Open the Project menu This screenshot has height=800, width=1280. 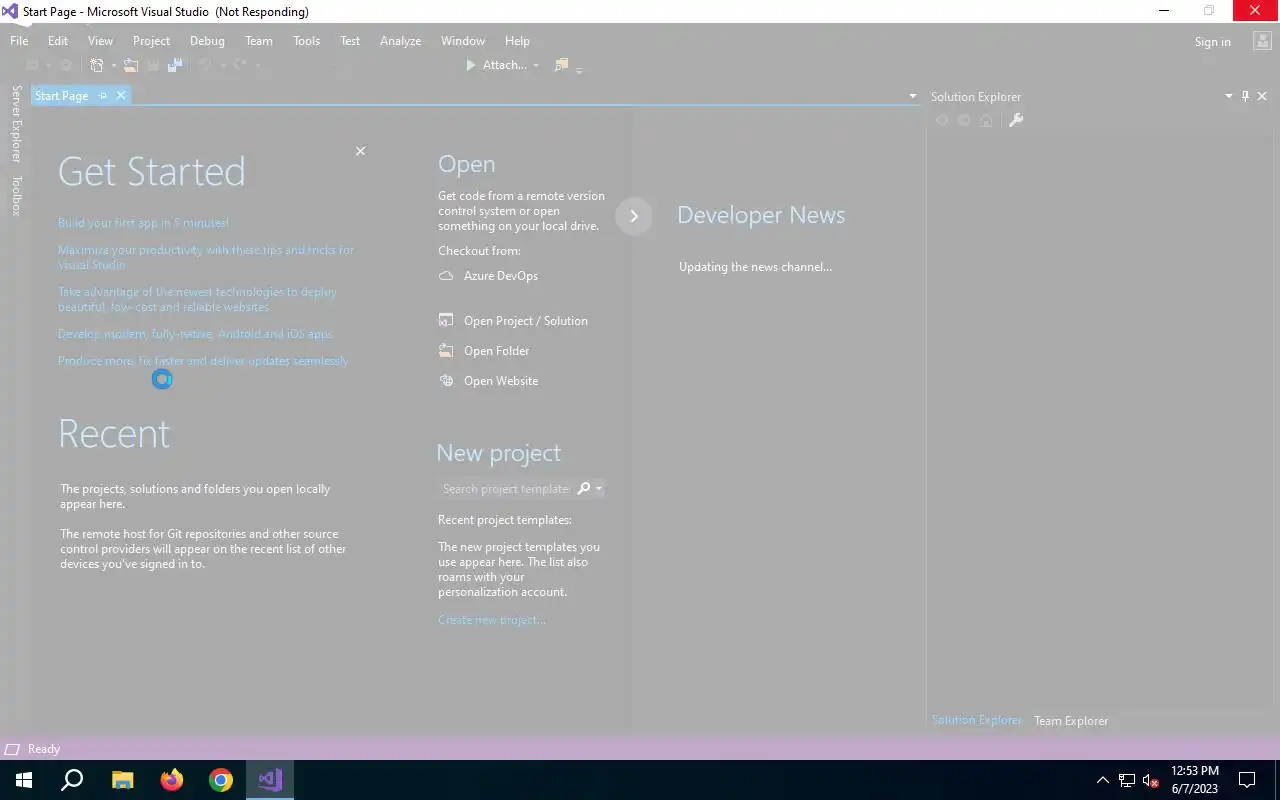(151, 41)
